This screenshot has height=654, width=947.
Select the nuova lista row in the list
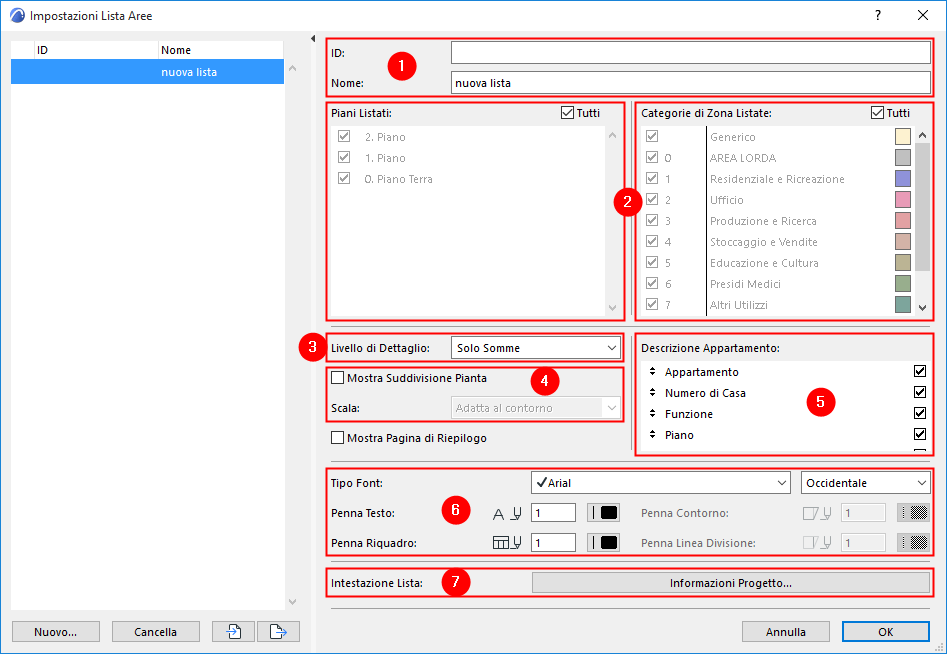147,72
